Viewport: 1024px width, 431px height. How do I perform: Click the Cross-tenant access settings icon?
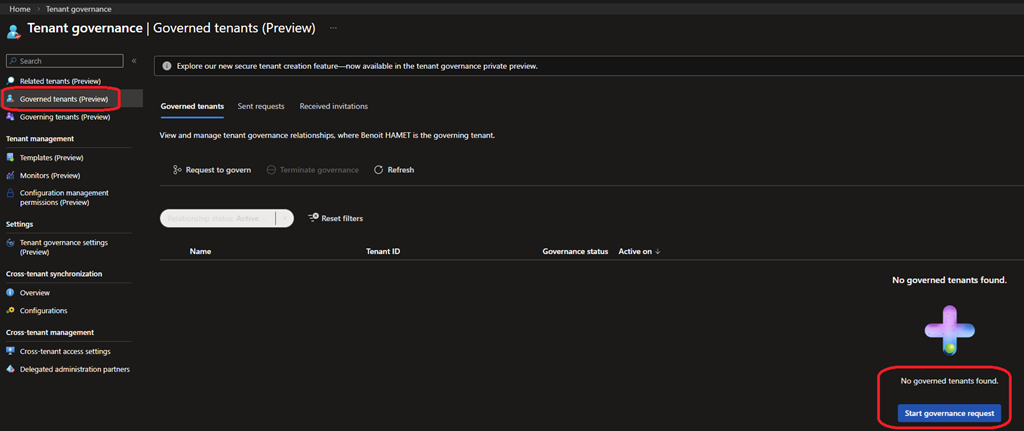pyautogui.click(x=11, y=351)
